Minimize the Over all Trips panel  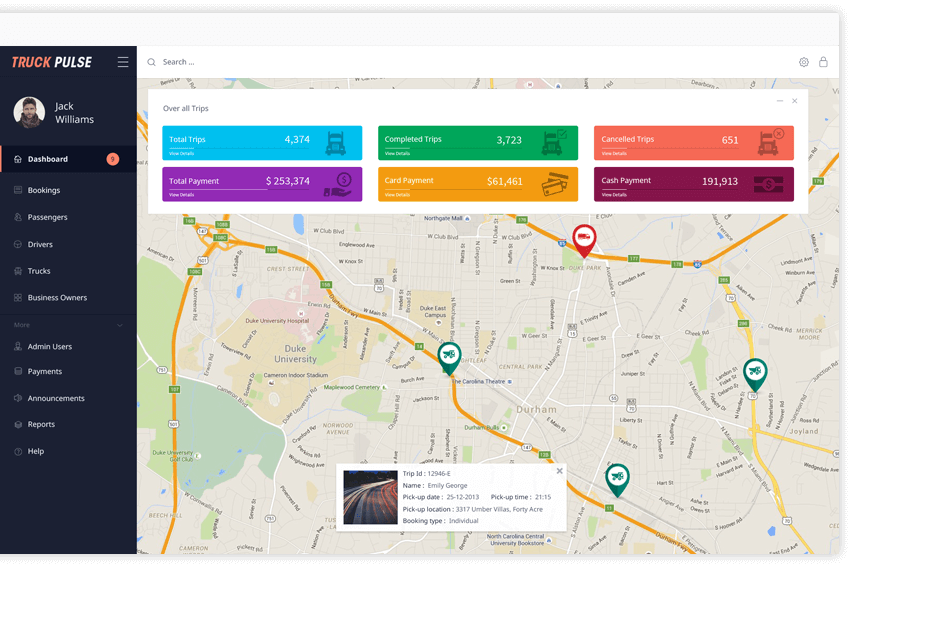777,101
